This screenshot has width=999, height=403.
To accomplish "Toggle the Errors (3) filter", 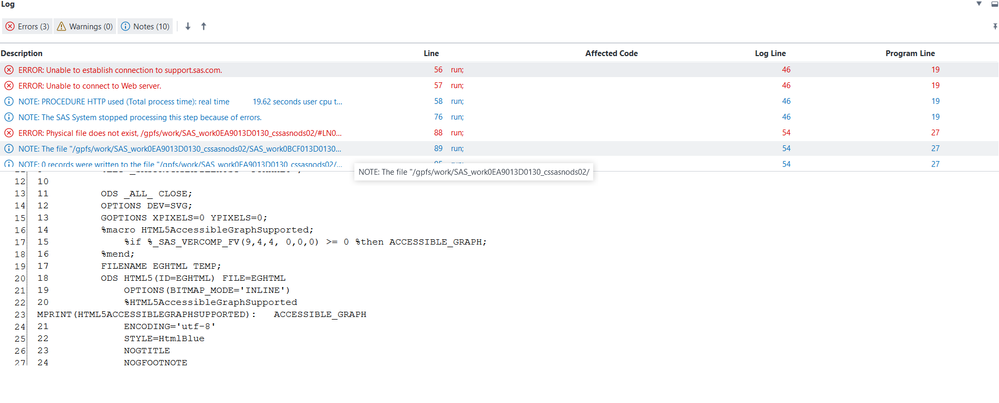I will [27, 27].
